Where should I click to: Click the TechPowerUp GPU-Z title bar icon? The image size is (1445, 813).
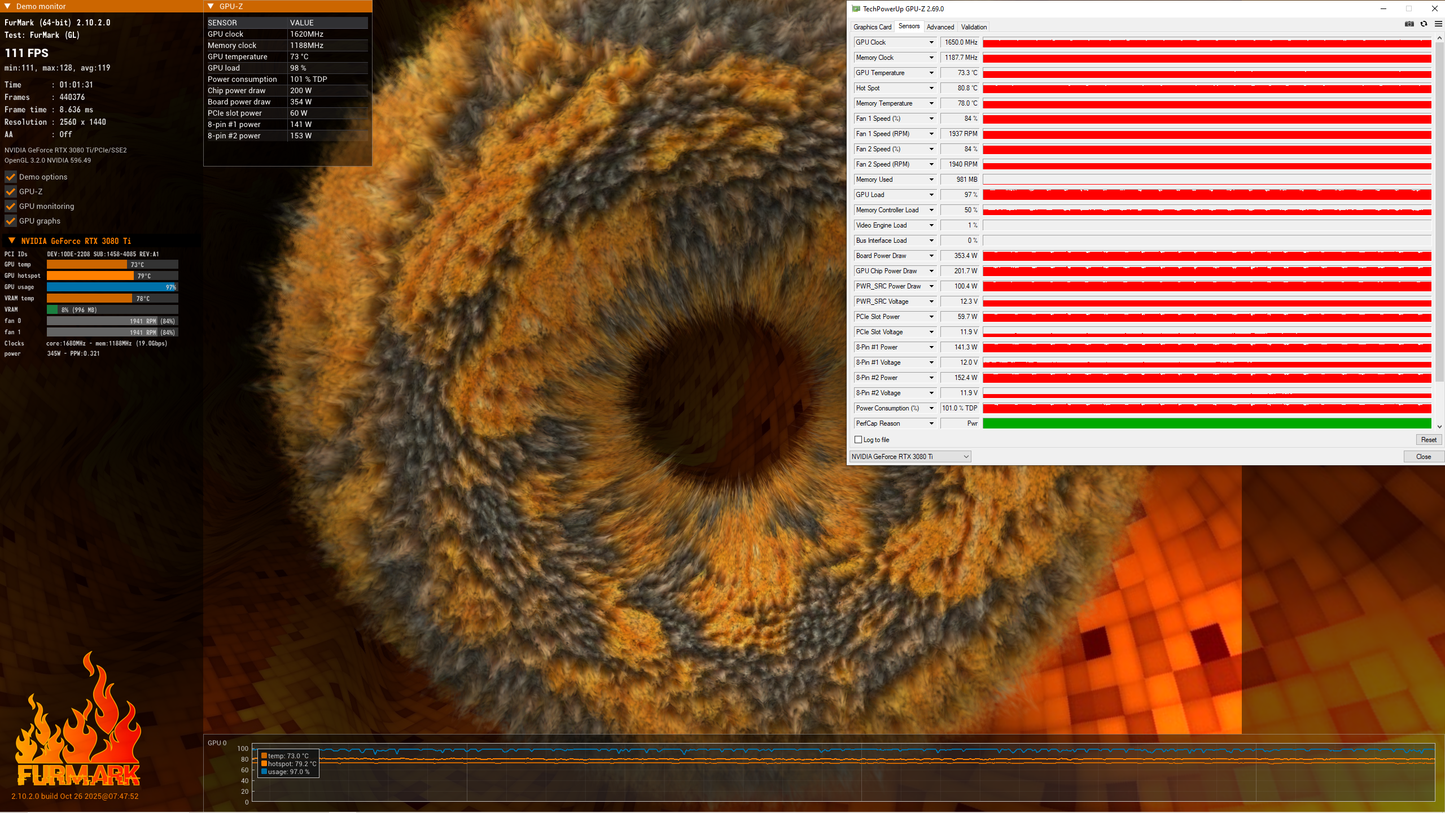(856, 9)
